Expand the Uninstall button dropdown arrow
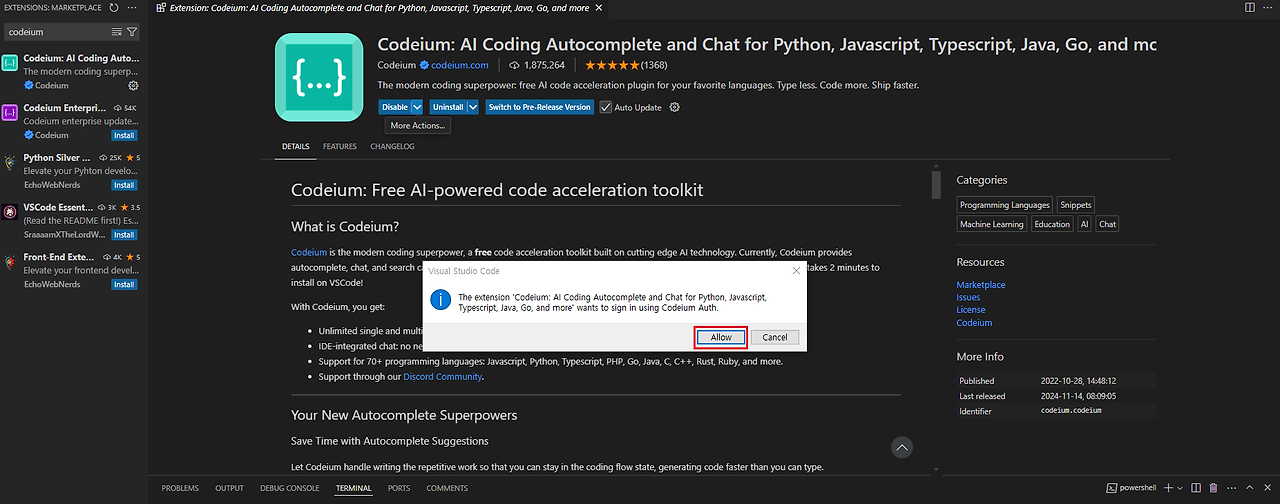 pos(473,107)
